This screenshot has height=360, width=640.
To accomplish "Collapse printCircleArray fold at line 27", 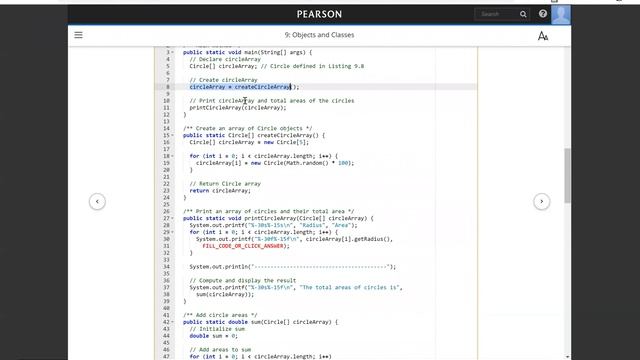I will coord(172,218).
